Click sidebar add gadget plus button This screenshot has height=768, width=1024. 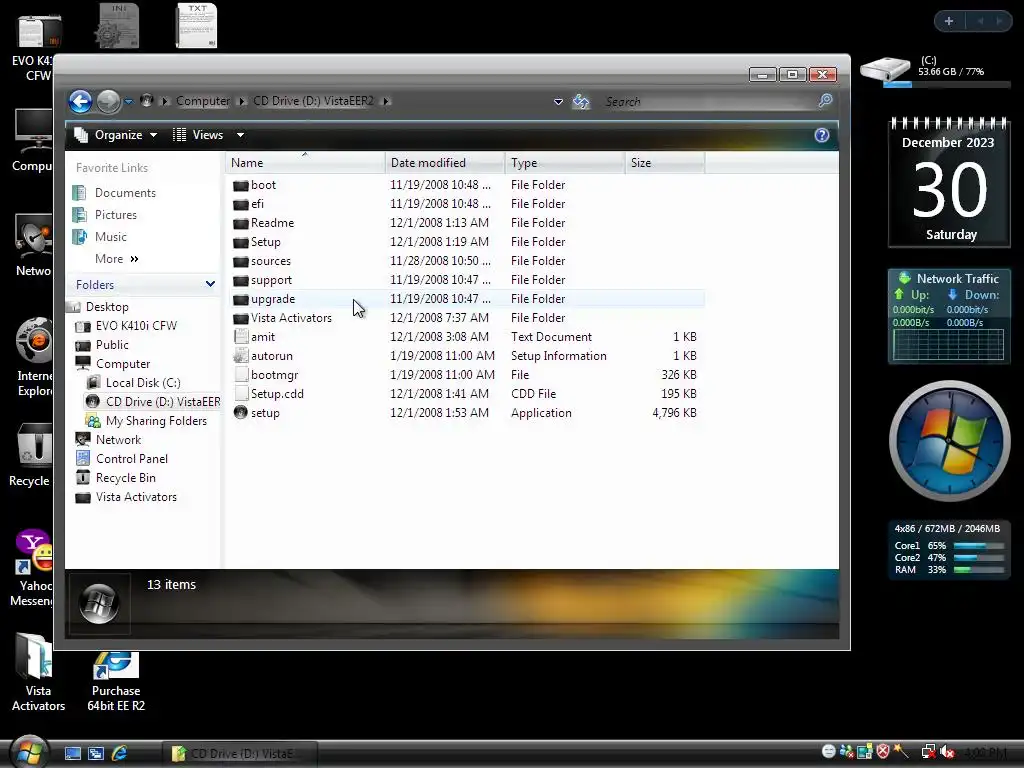(x=949, y=22)
